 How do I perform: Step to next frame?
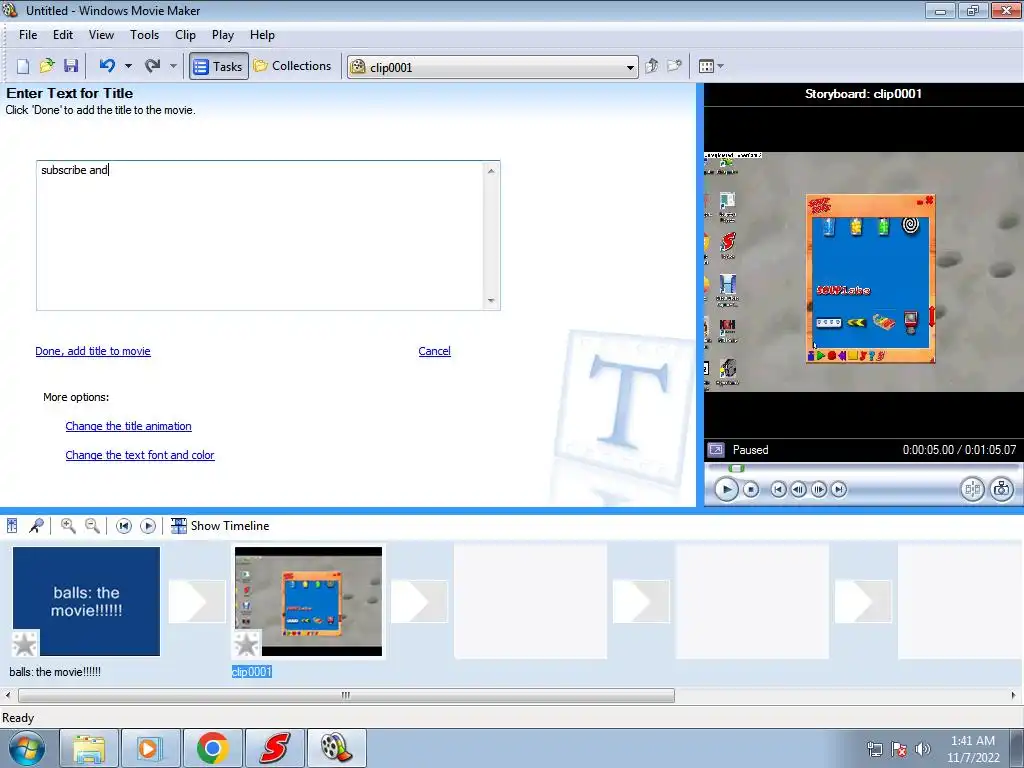click(x=818, y=489)
